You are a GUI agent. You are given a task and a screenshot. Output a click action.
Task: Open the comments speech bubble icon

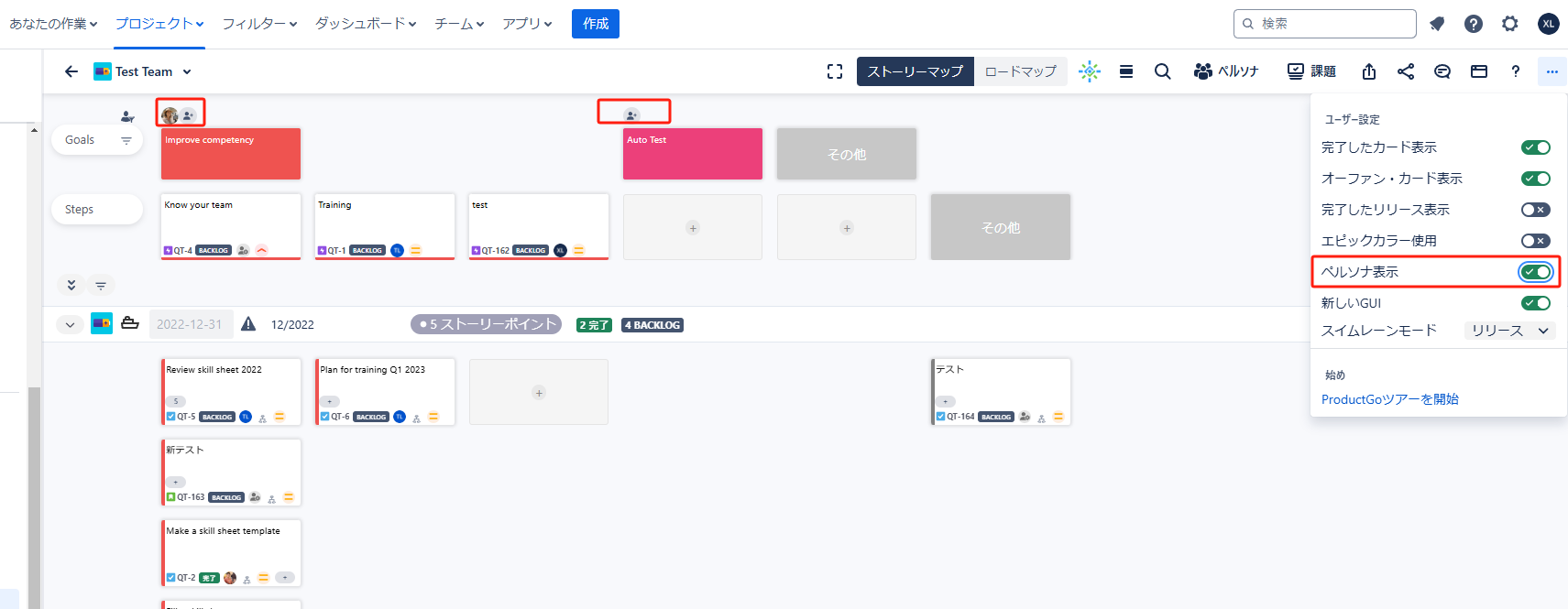pyautogui.click(x=1442, y=71)
